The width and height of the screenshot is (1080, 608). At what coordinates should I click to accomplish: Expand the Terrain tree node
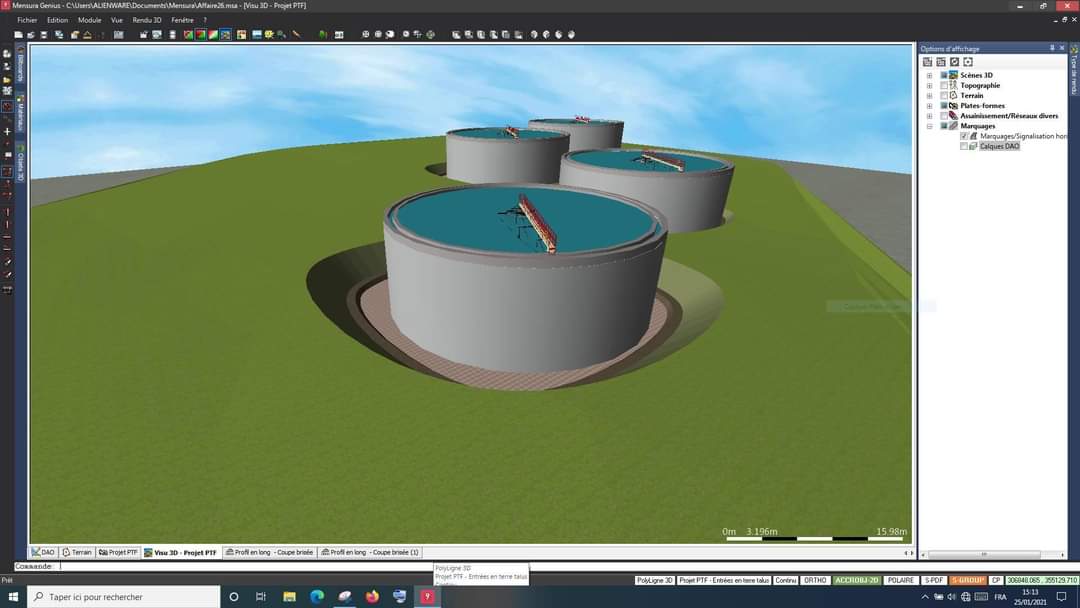tap(929, 96)
